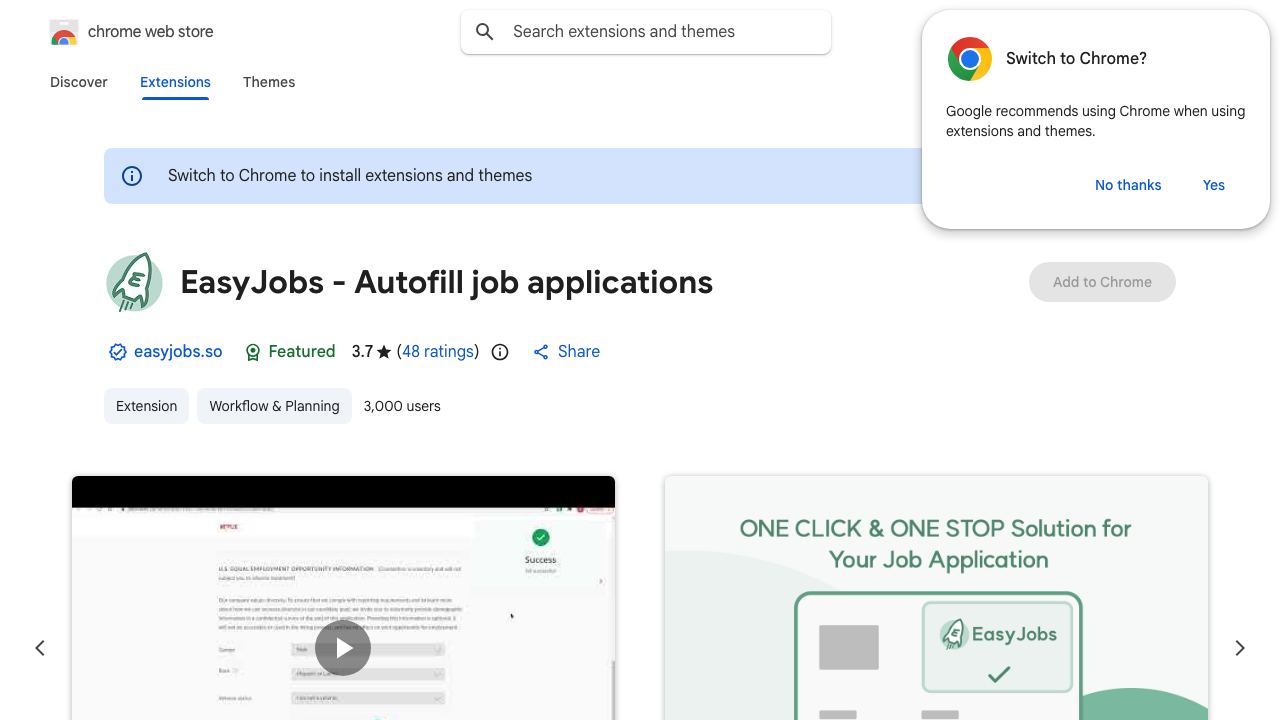The image size is (1280, 720).
Task: Play the EasyJobs demo video
Action: tap(343, 648)
